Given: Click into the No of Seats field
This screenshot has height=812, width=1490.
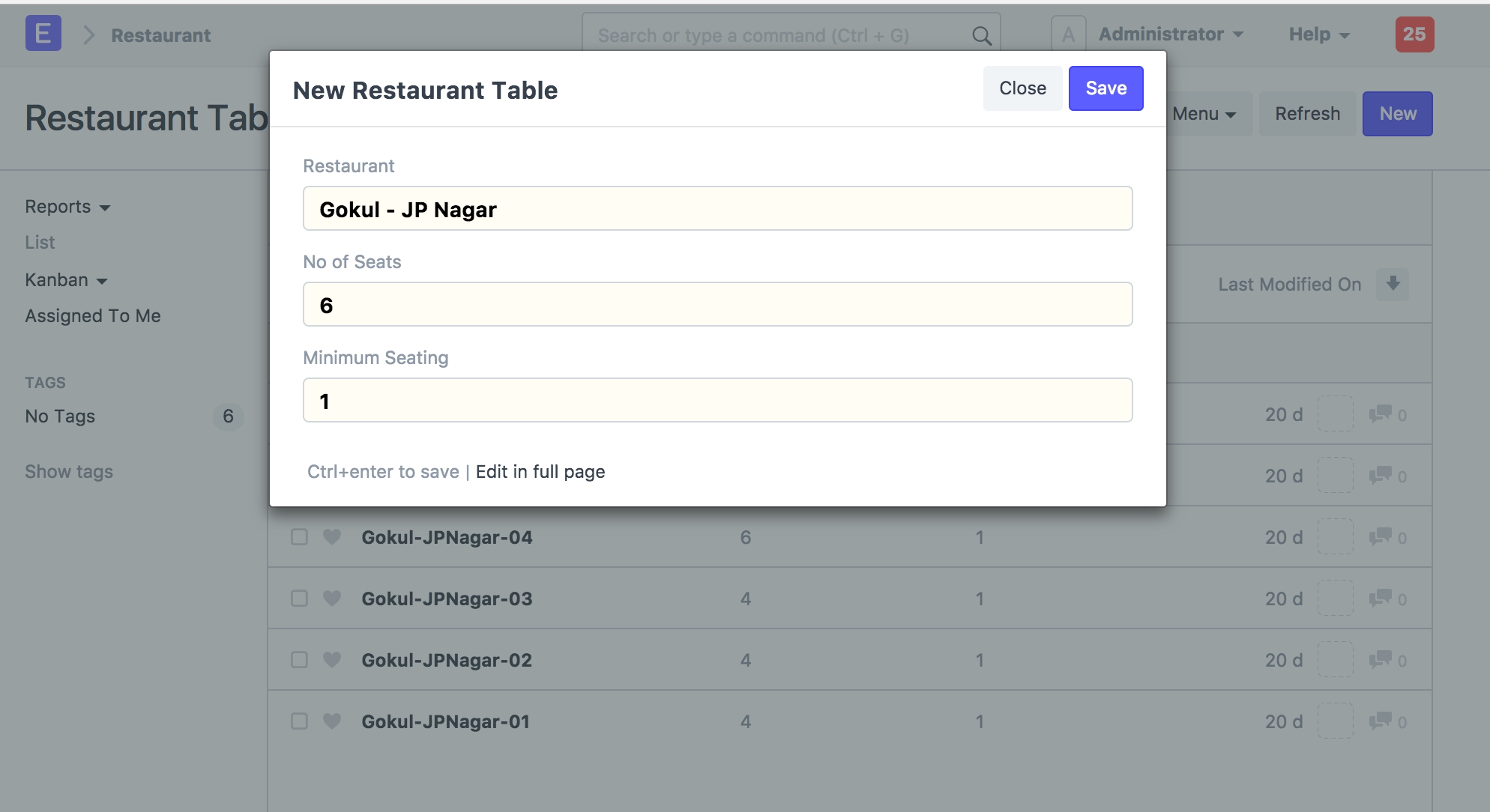Looking at the screenshot, I should point(717,305).
